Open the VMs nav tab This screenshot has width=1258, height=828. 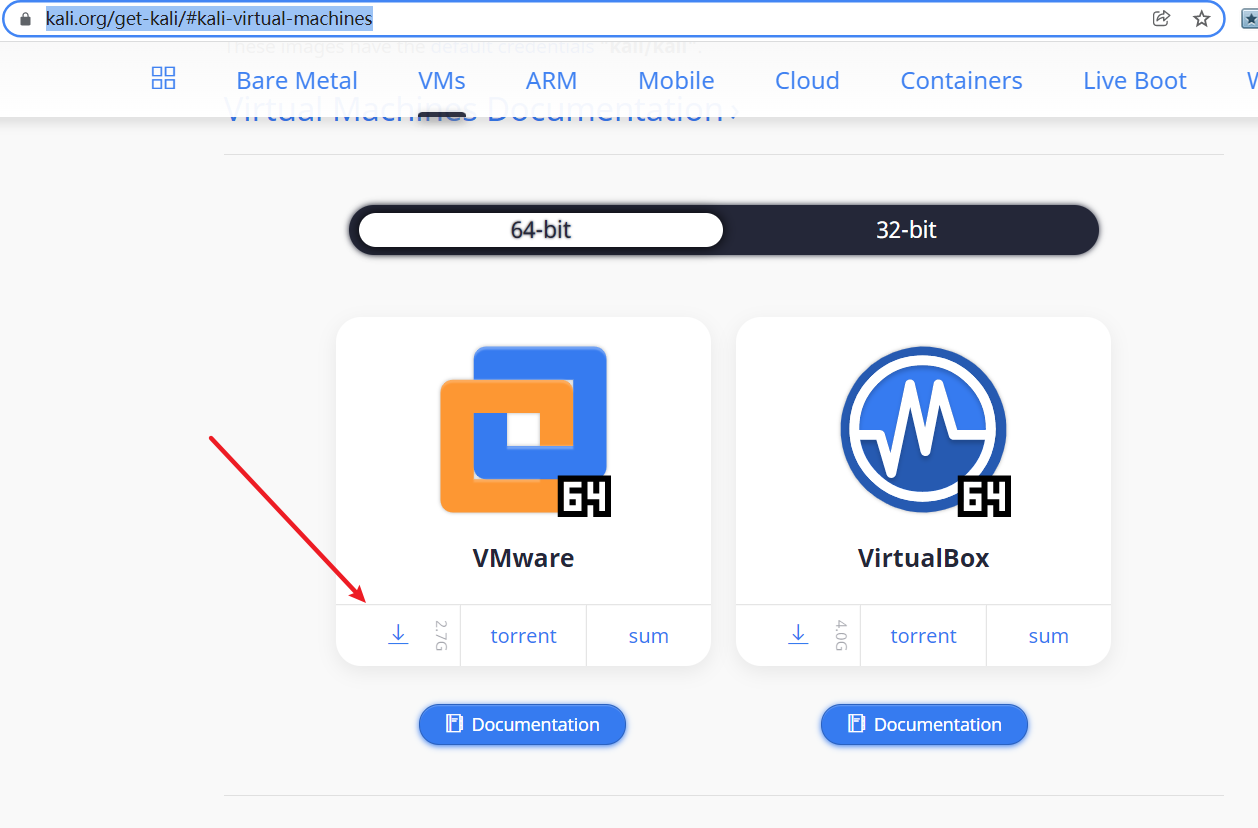442,81
